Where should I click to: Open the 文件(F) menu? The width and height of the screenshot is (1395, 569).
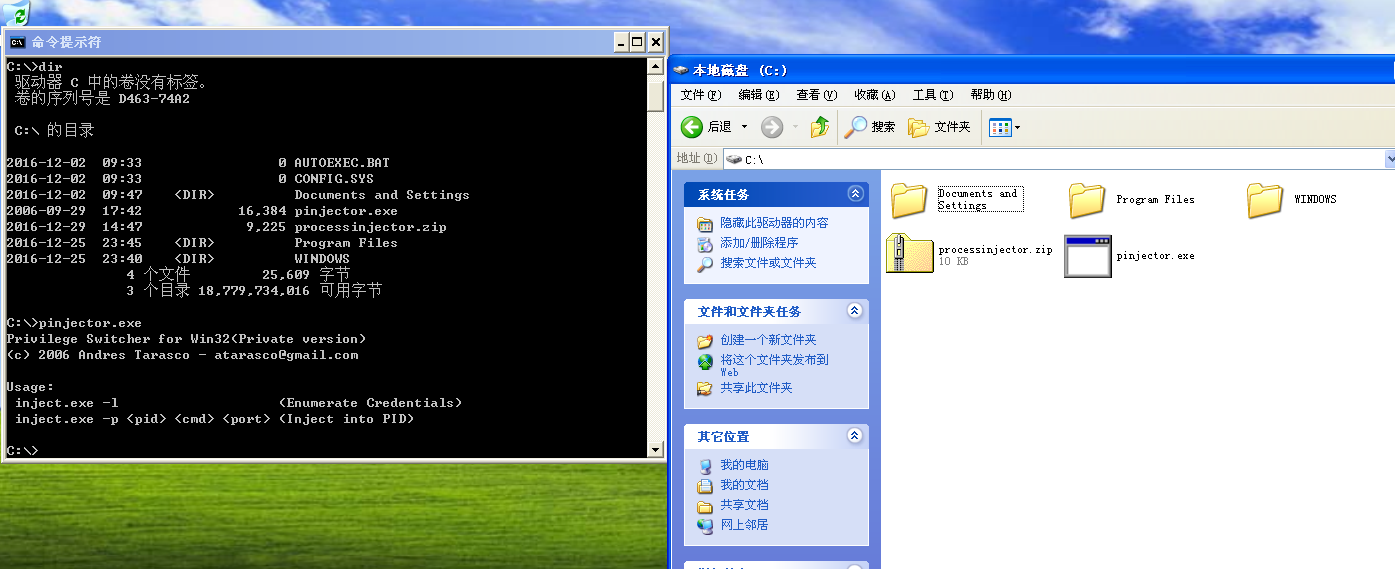coord(701,95)
